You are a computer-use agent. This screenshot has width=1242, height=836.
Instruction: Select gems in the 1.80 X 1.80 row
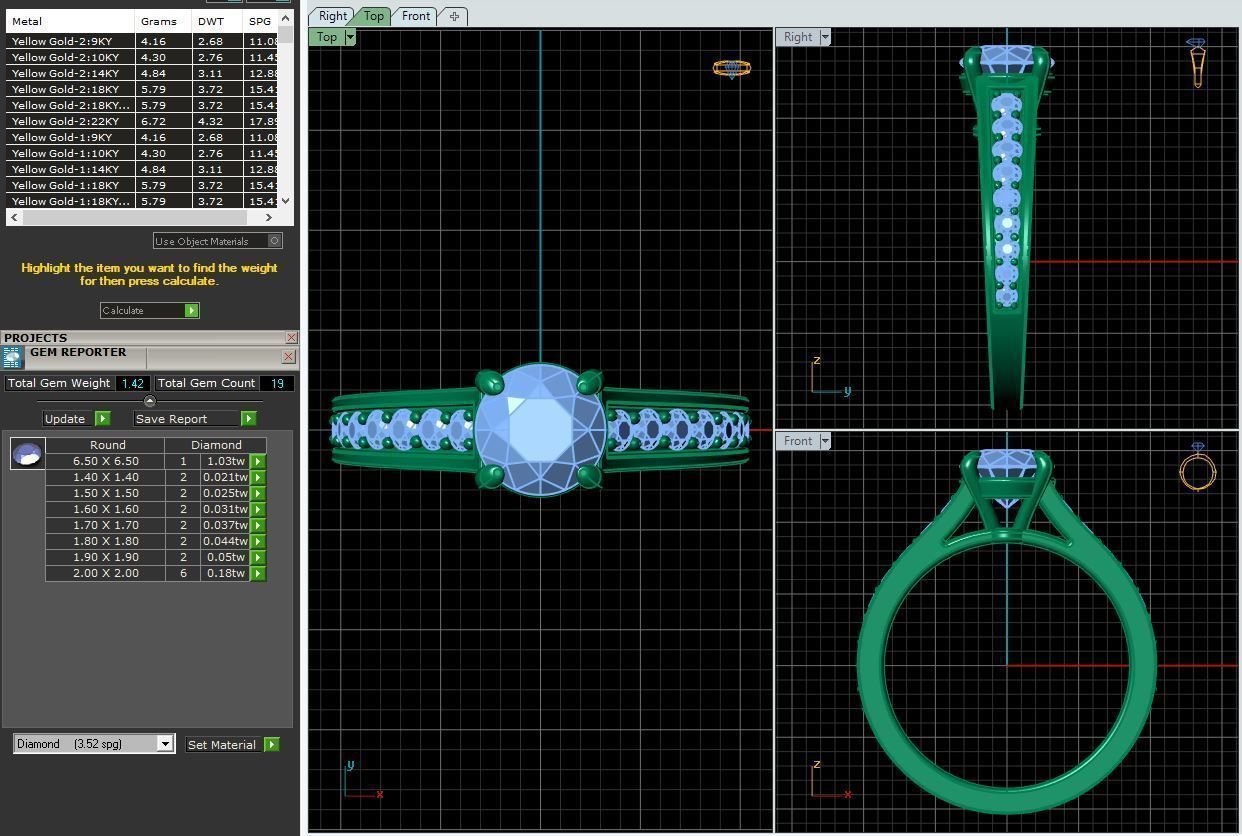[257, 541]
